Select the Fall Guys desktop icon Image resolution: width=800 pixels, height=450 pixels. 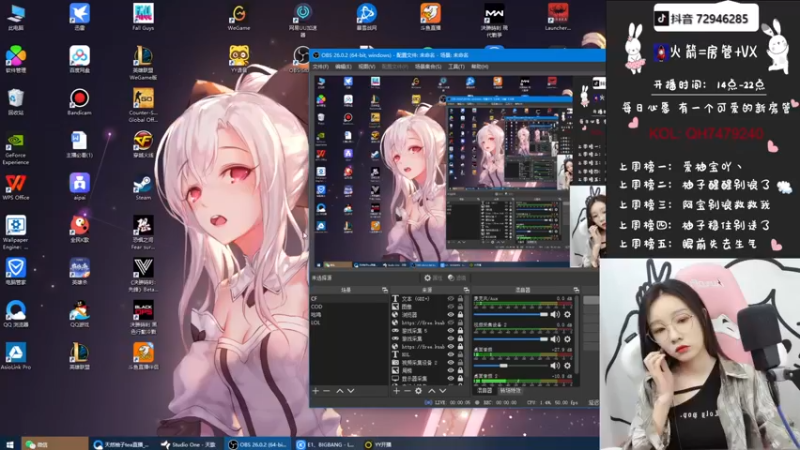143,17
